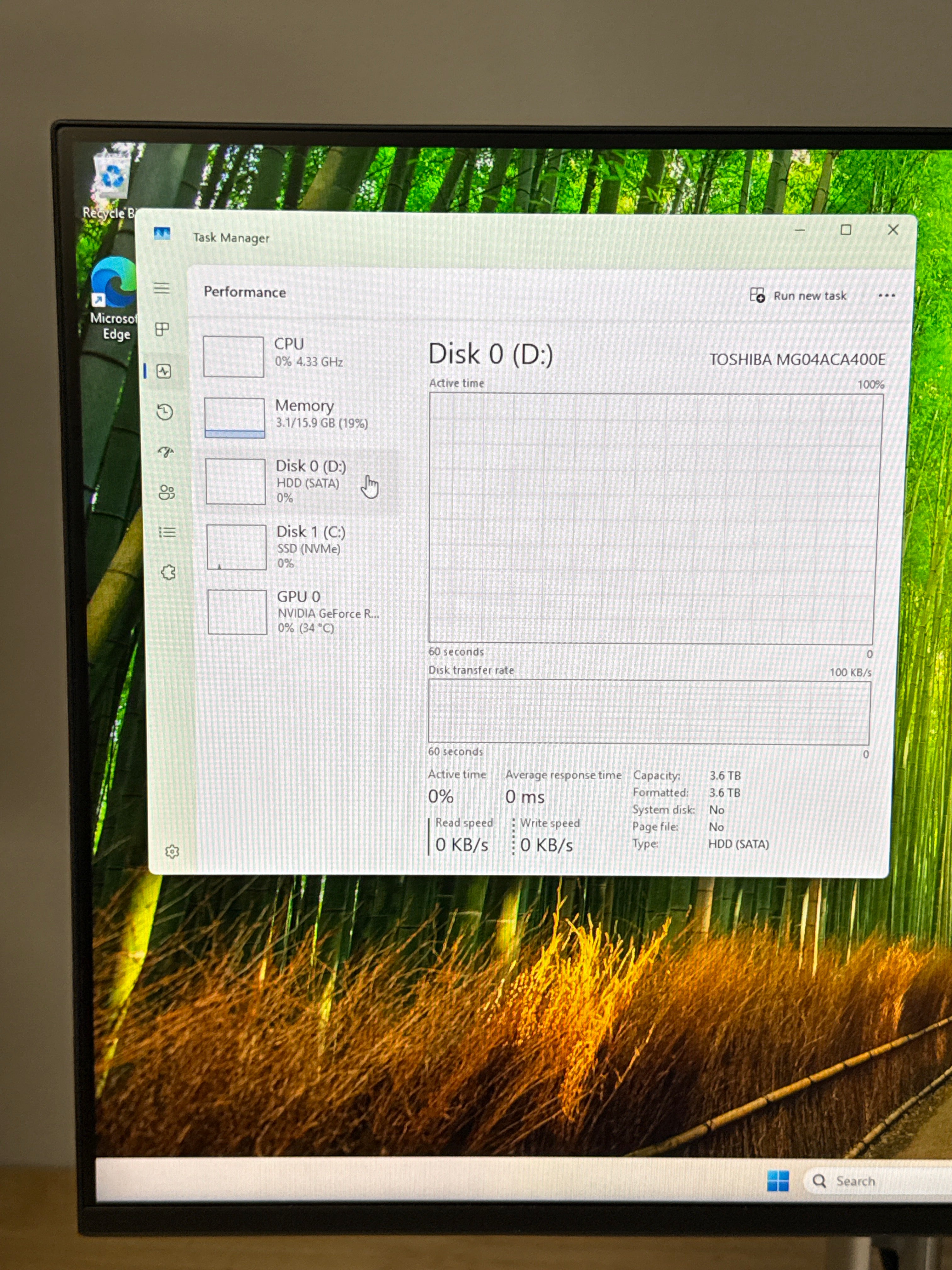Open the Startup apps page
This screenshot has height=1270, width=952.
[x=165, y=452]
